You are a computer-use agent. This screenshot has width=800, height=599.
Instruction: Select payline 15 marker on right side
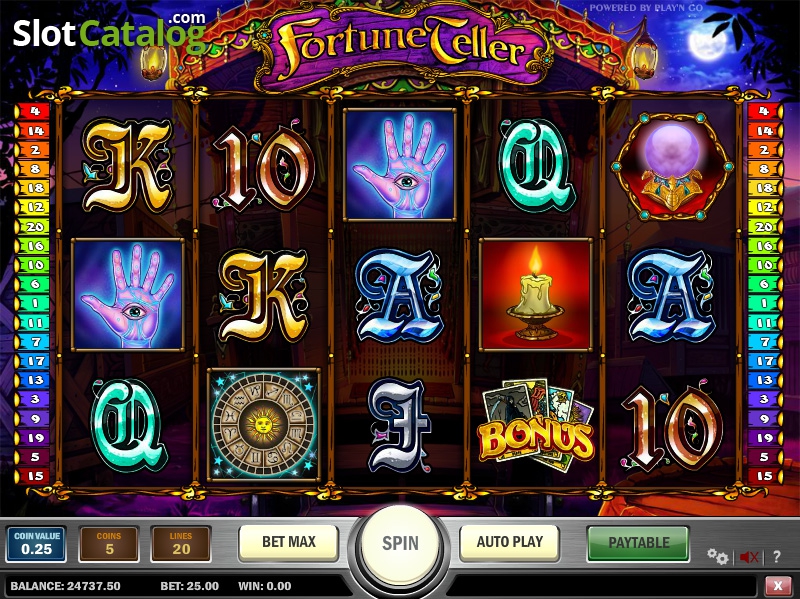[764, 476]
